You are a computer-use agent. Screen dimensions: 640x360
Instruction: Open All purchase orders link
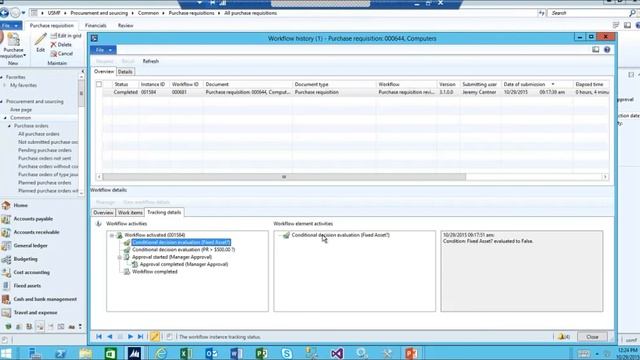(39, 134)
